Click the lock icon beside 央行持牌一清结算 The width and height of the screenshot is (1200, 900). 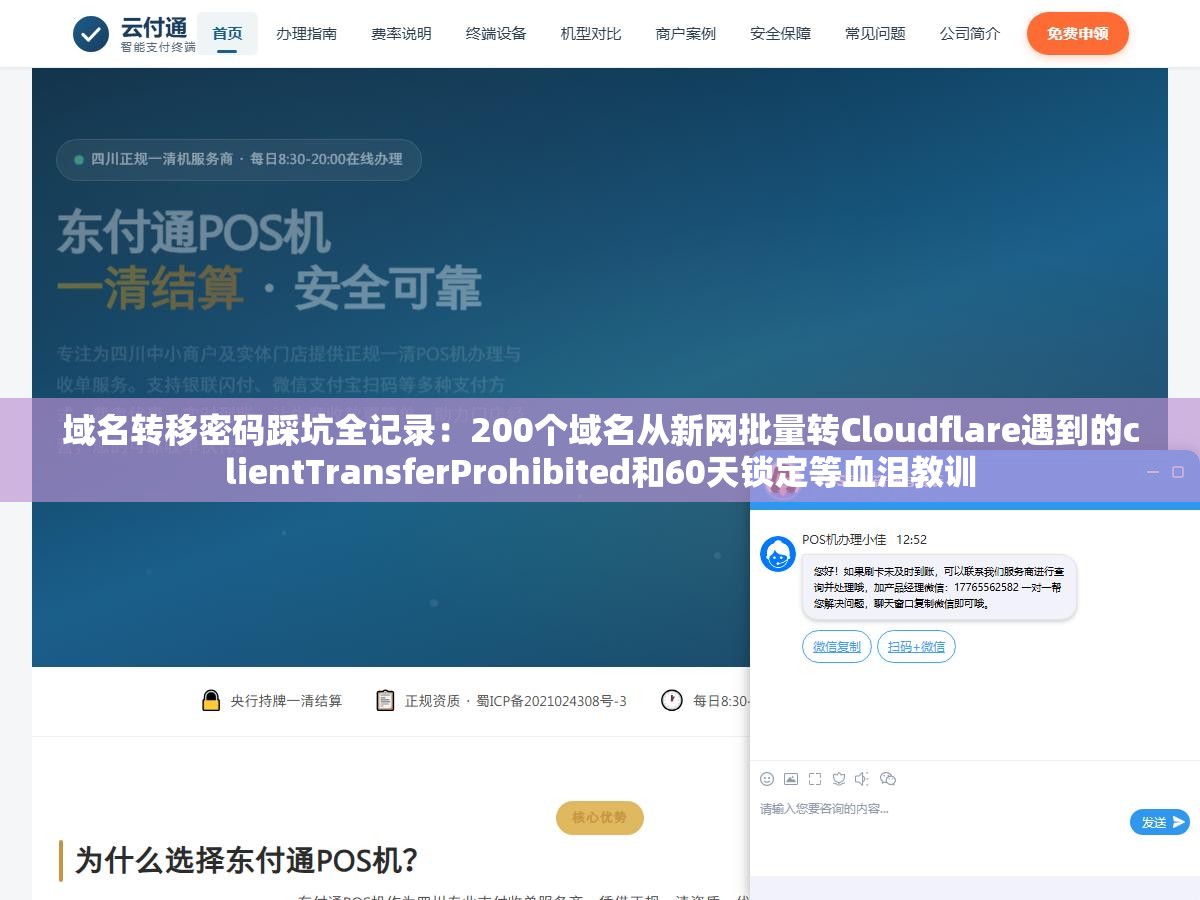tap(211, 700)
